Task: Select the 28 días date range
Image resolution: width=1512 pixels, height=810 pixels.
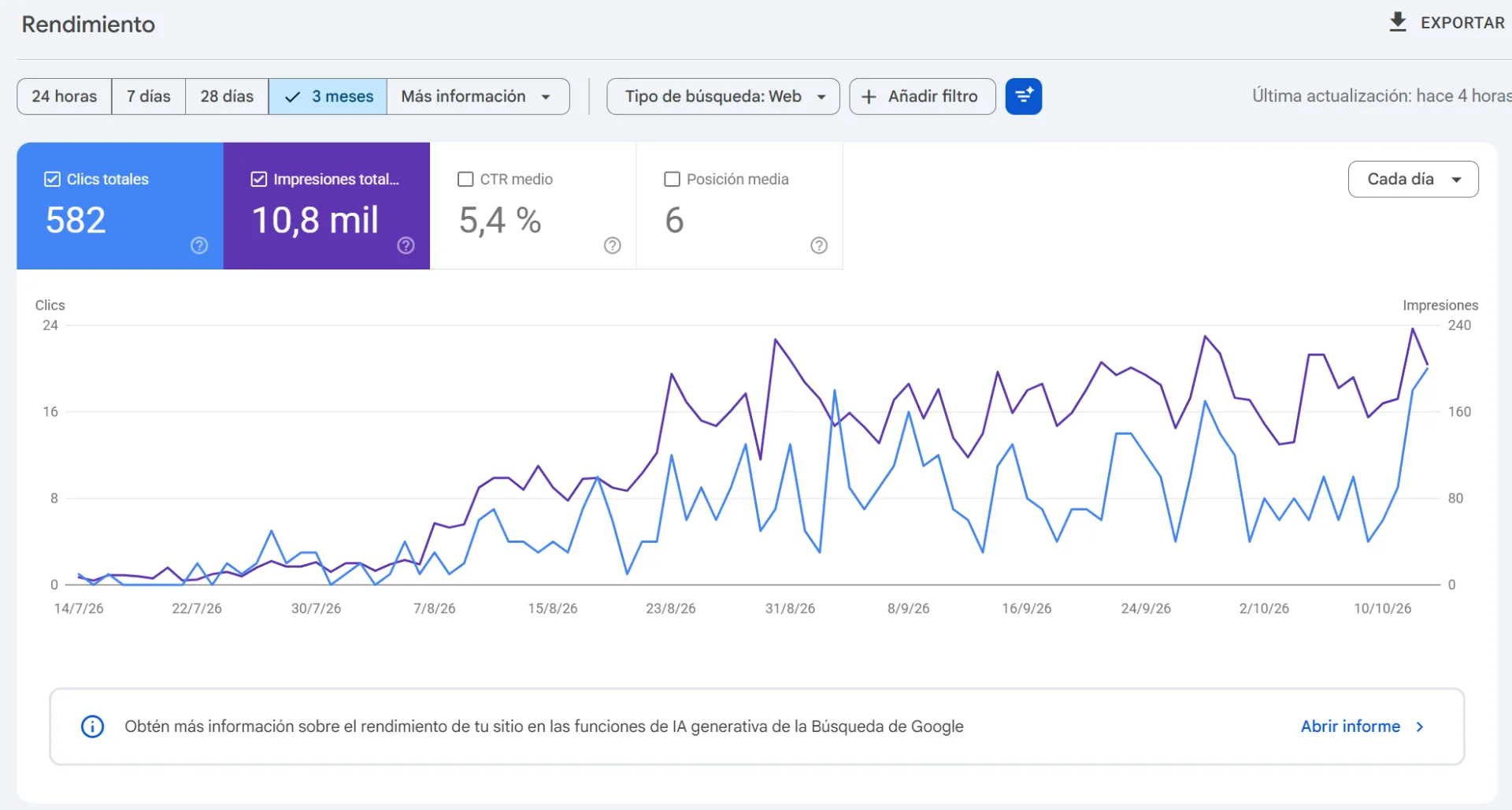Action: 227,96
